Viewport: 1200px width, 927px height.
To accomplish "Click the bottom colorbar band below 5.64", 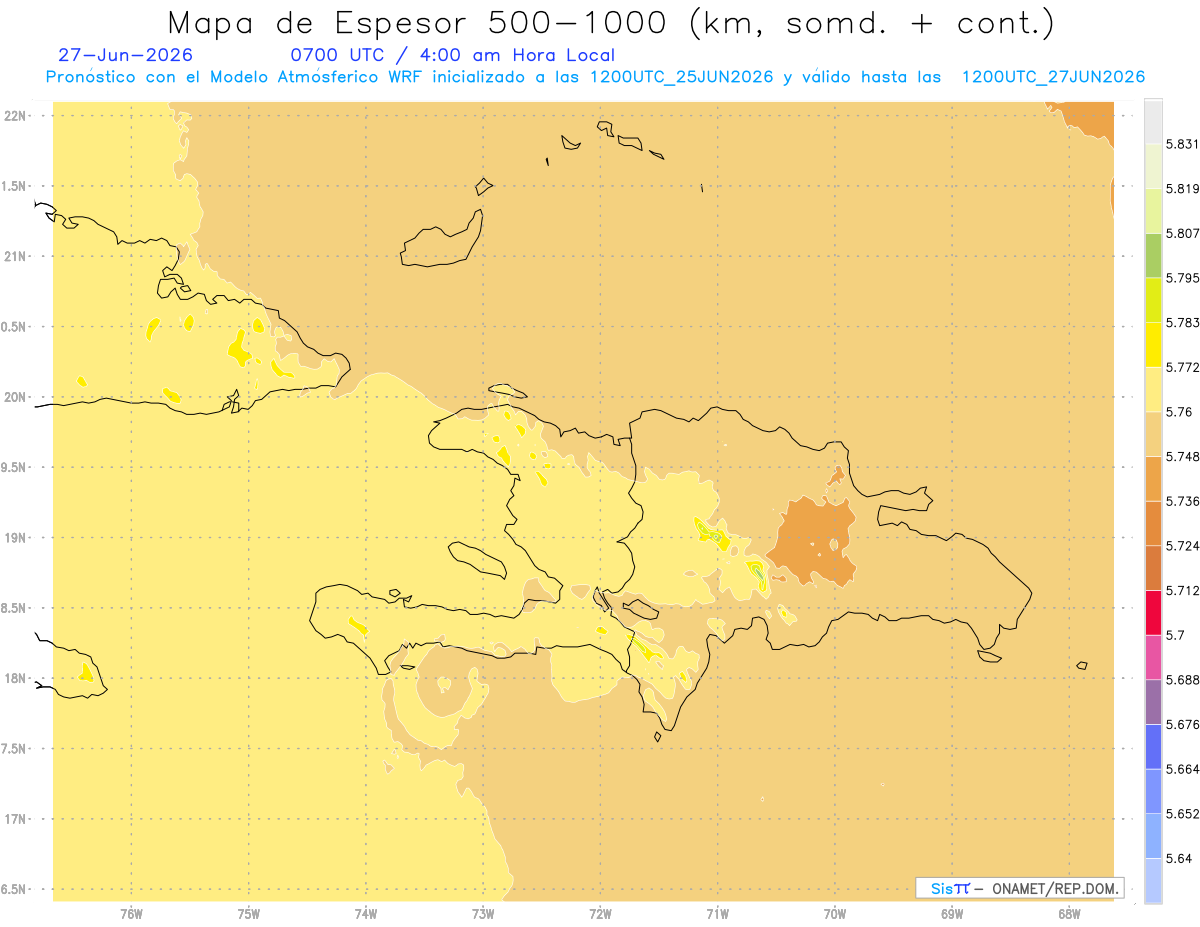I will pos(1153,880).
